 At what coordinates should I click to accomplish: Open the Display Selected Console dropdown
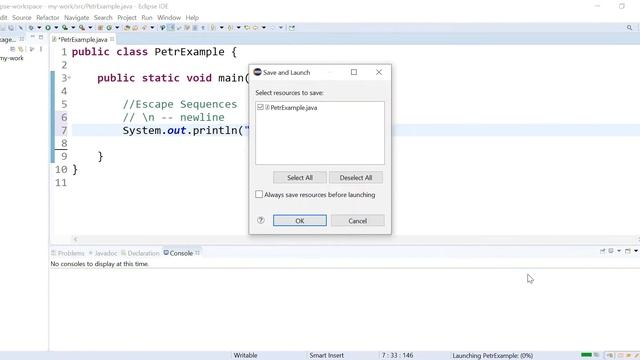click(619, 251)
